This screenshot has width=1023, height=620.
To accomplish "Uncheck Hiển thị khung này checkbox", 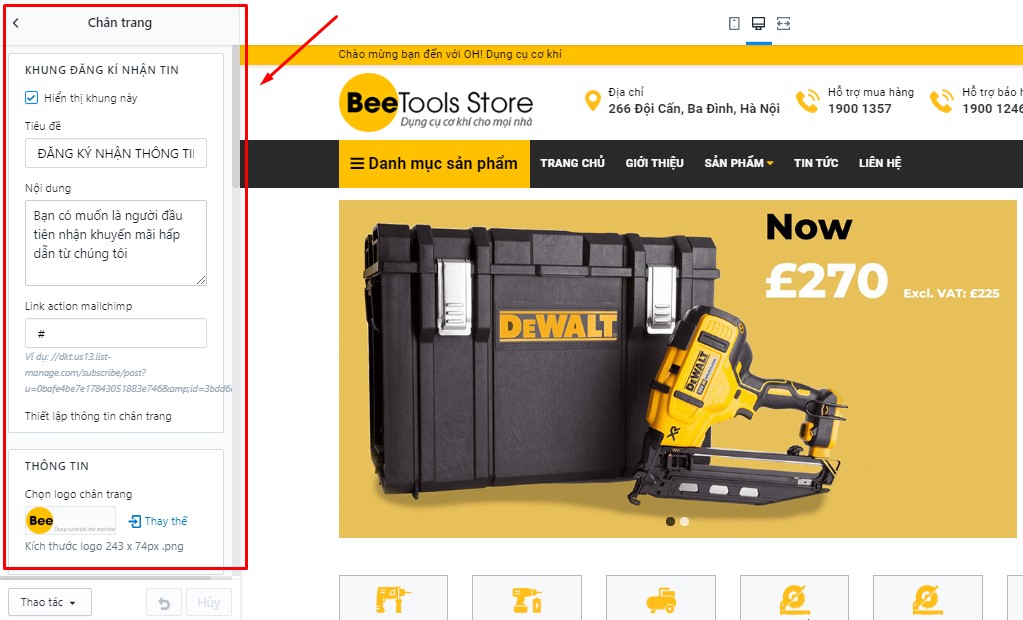I will [31, 98].
